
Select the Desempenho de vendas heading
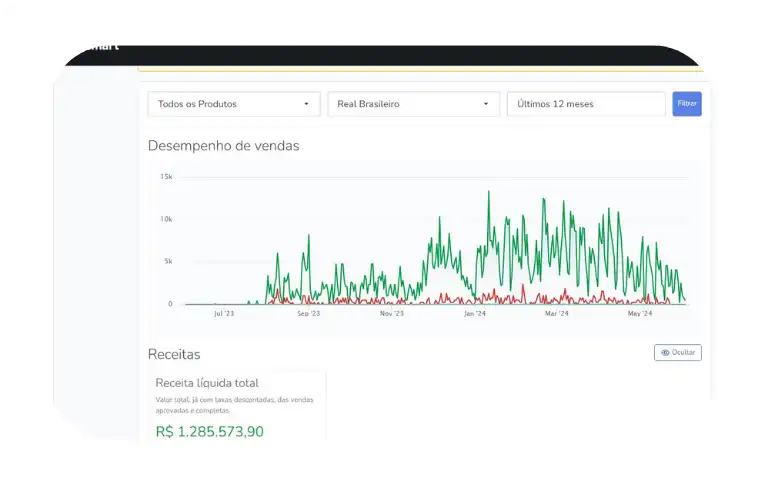223,146
